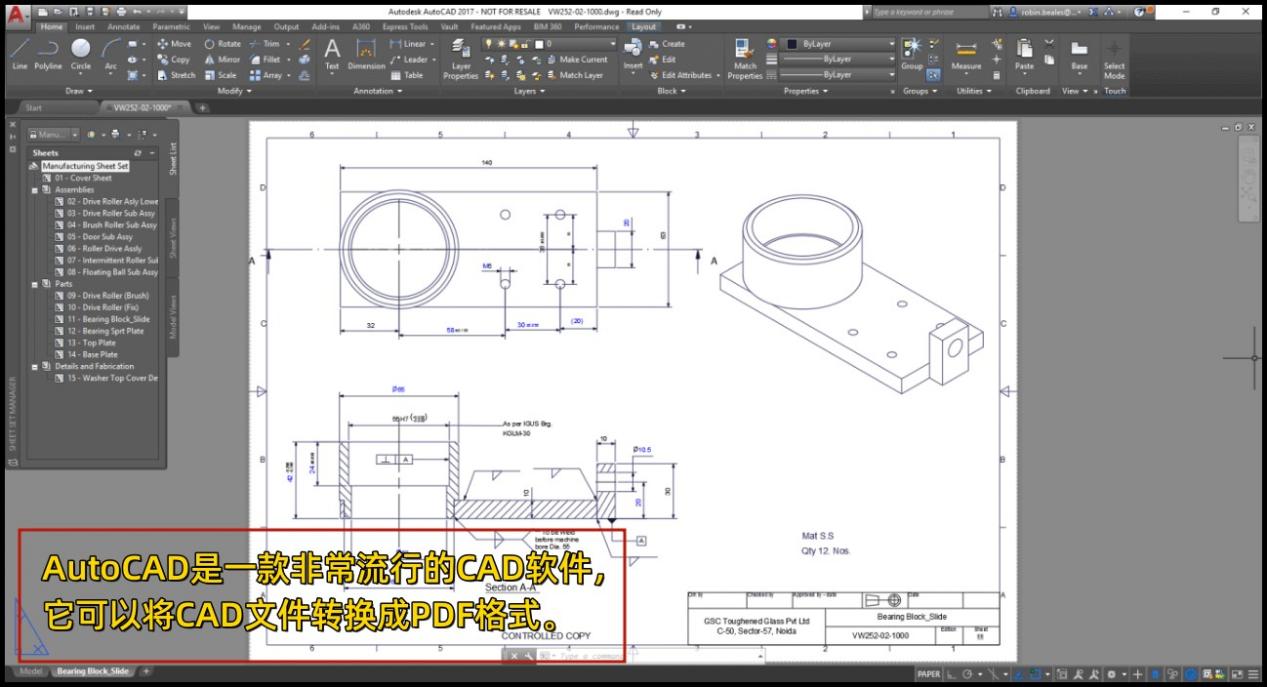The width and height of the screenshot is (1267, 687).
Task: Switch to the Model layout tab
Action: point(31,671)
